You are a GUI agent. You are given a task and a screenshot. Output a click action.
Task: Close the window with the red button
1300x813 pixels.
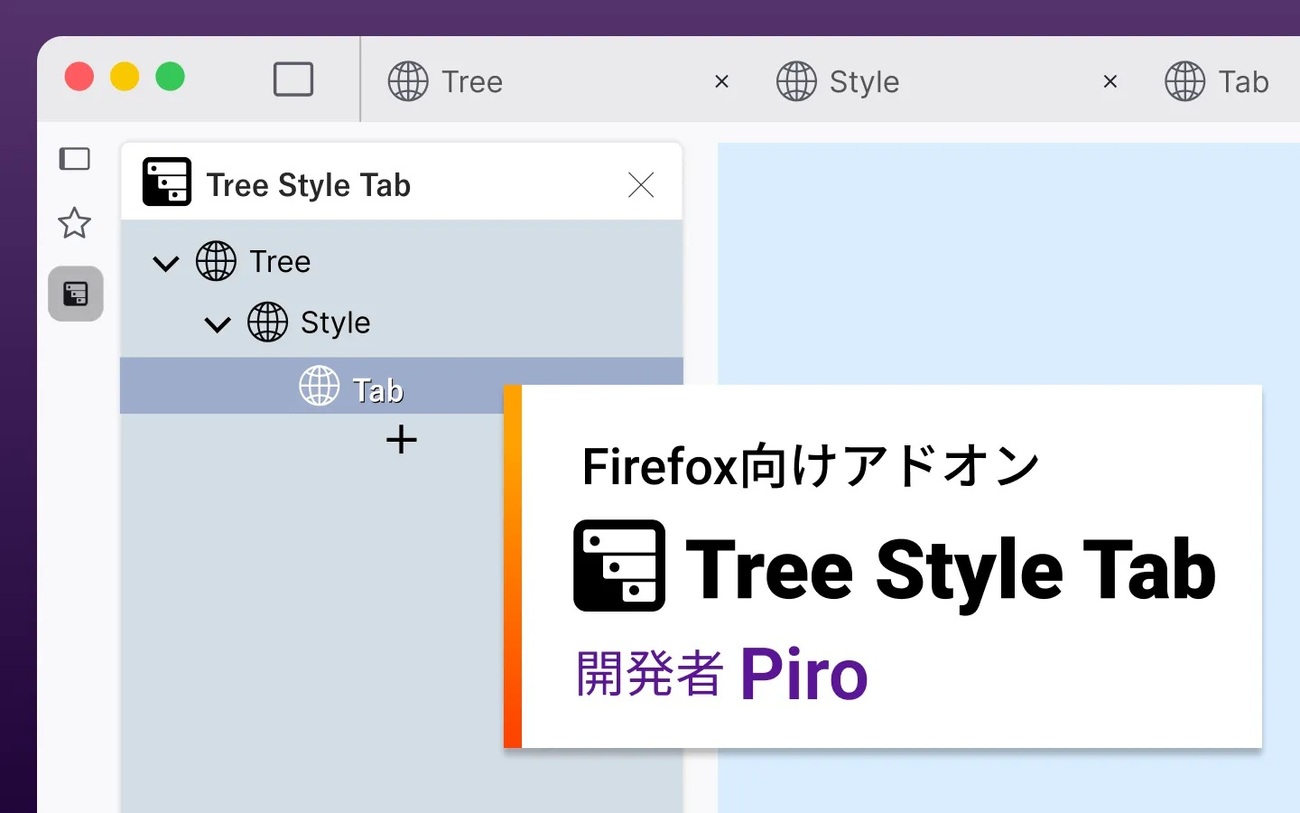click(79, 77)
